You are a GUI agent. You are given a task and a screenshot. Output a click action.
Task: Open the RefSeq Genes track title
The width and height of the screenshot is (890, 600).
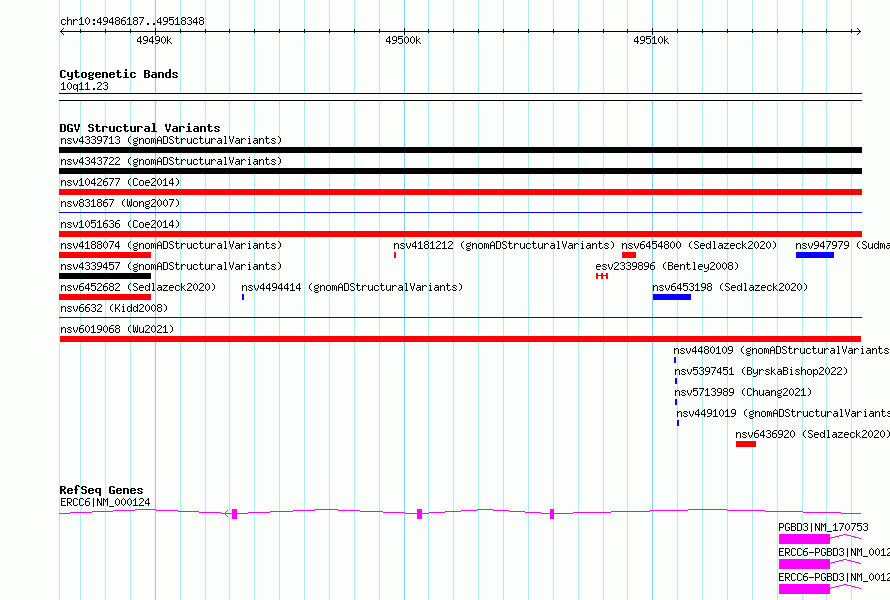click(101, 490)
